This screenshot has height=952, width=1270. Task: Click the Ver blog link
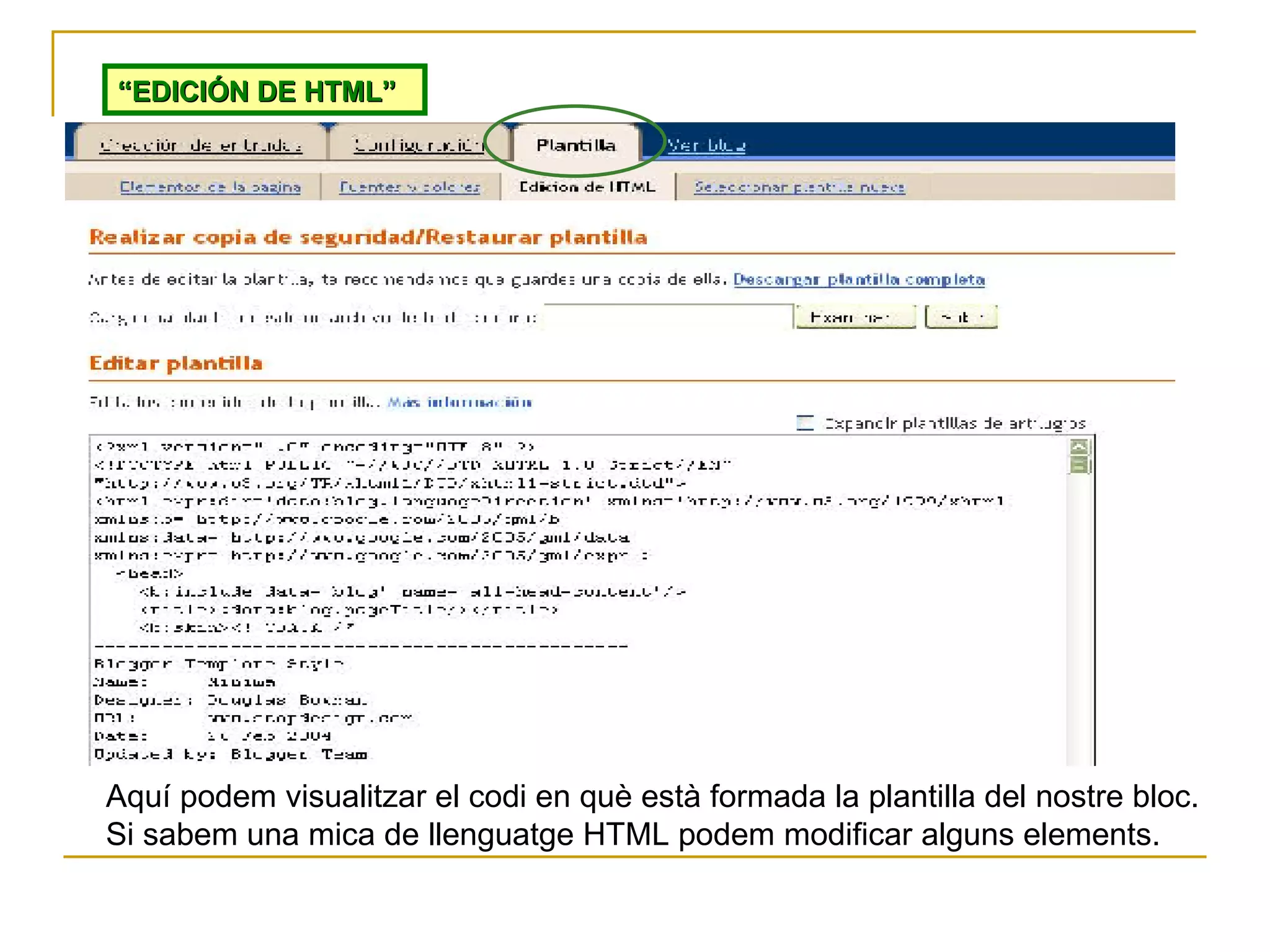coord(706,145)
